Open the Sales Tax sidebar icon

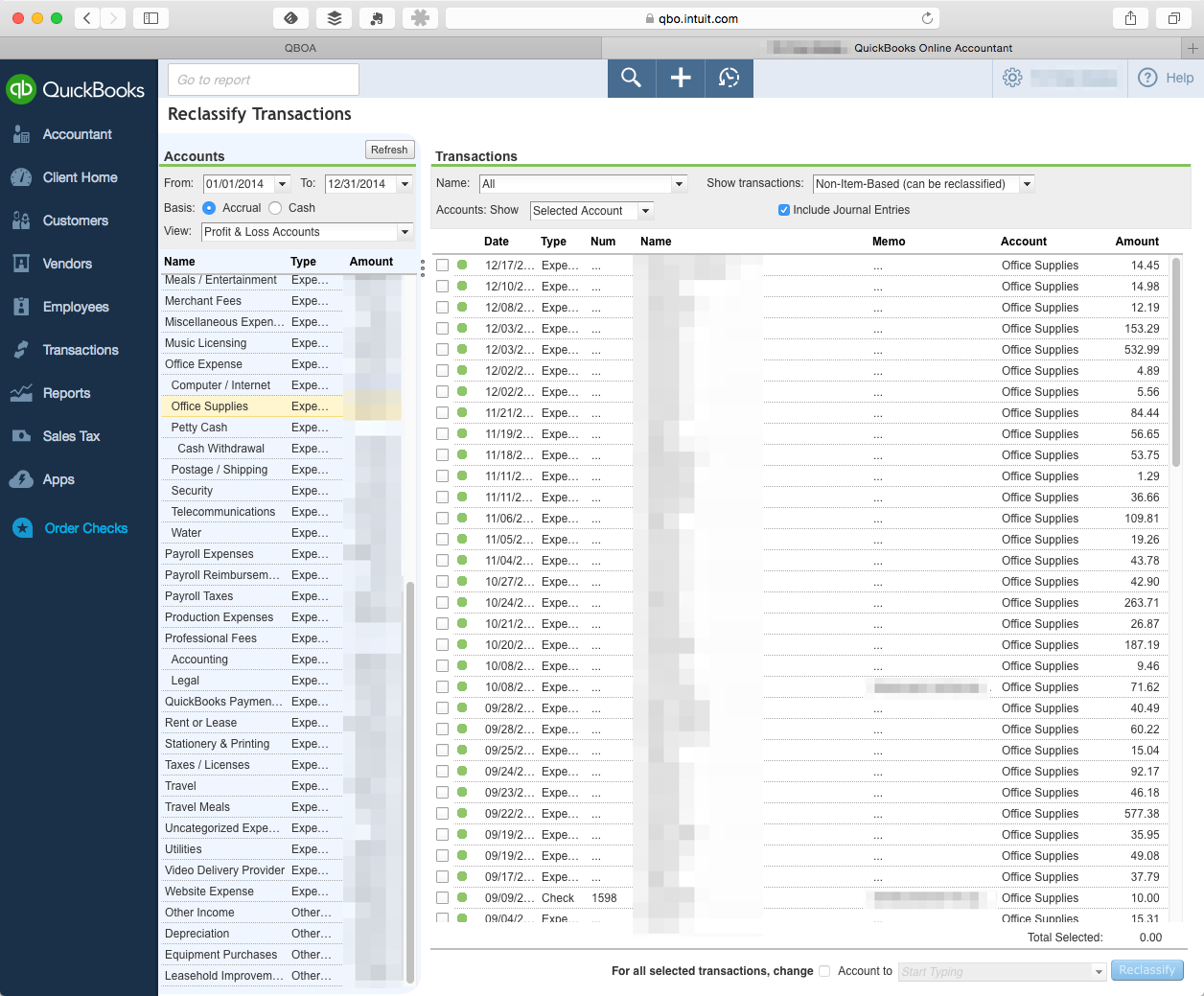click(21, 436)
